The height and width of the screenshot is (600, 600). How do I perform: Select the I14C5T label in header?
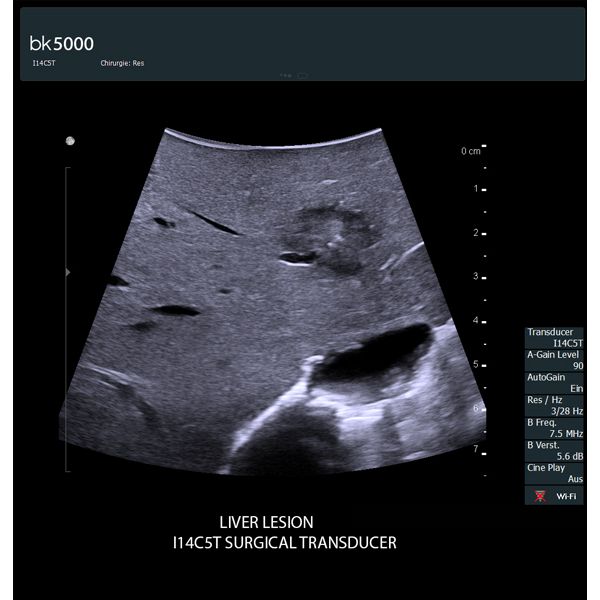(44, 63)
